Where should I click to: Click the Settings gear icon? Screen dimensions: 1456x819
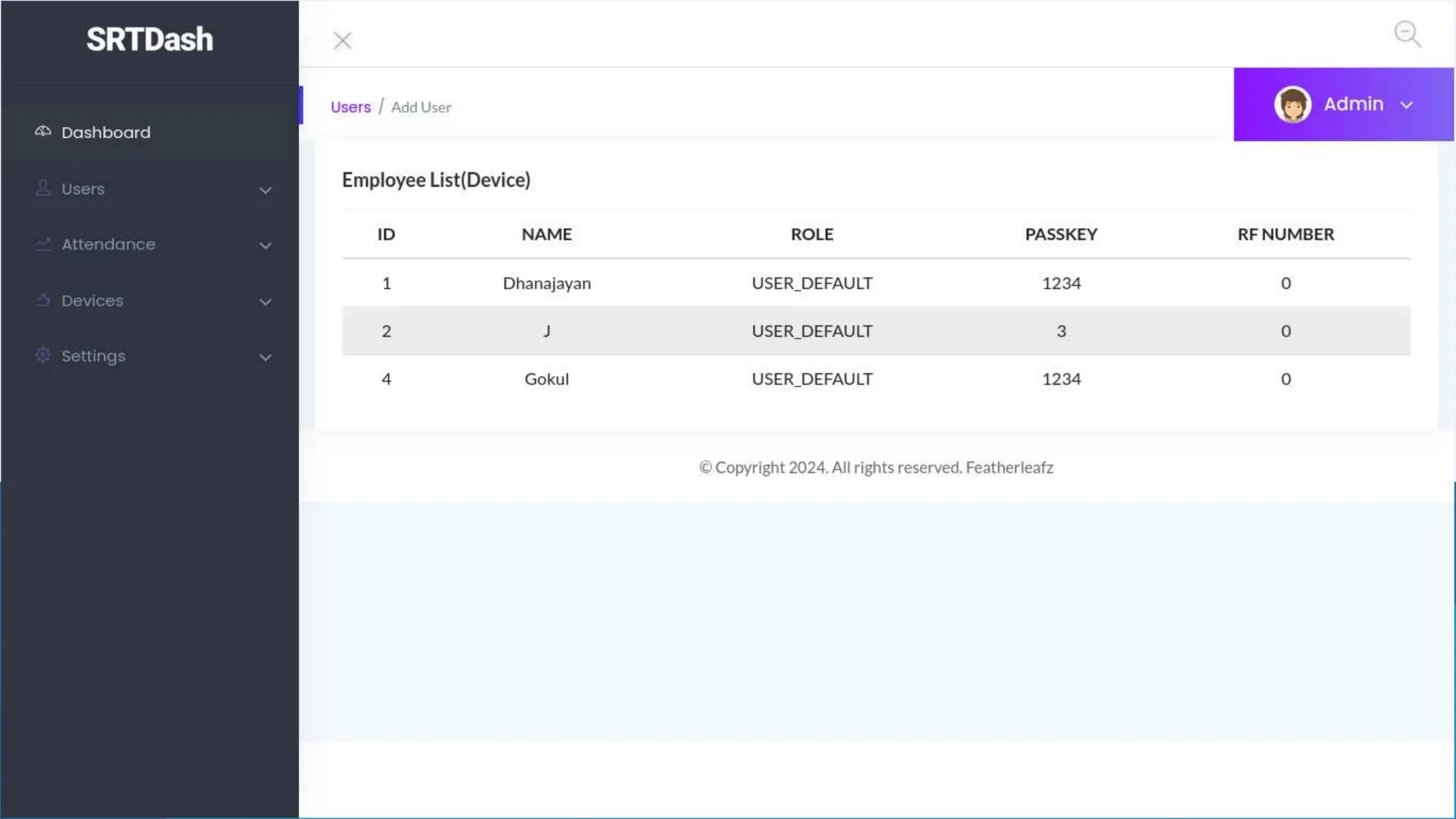[x=43, y=355]
